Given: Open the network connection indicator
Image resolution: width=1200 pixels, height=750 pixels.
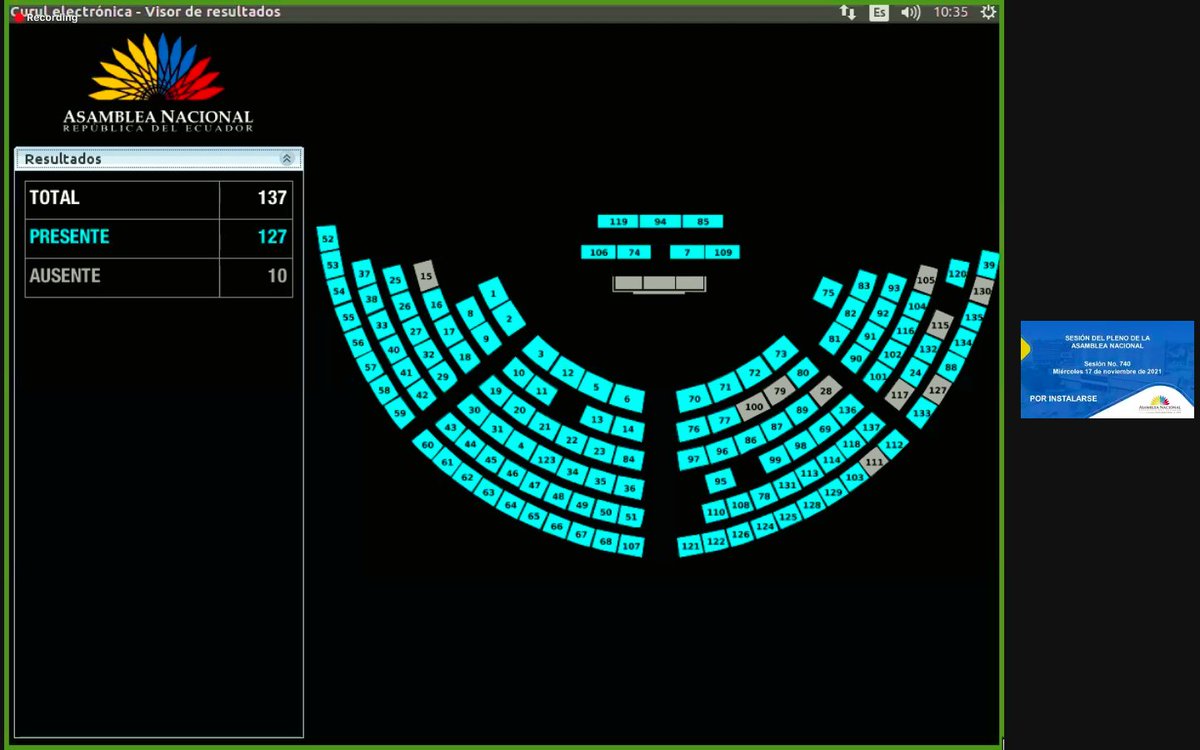Looking at the screenshot, I should click(847, 12).
